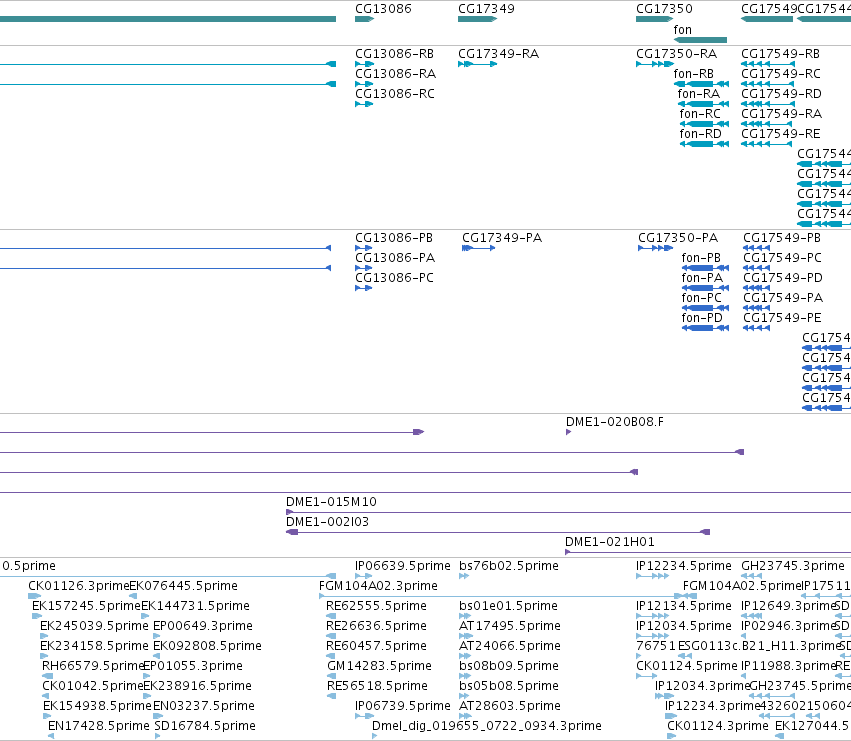
Task: Select transcript CG17549-RB
Action: click(780, 54)
